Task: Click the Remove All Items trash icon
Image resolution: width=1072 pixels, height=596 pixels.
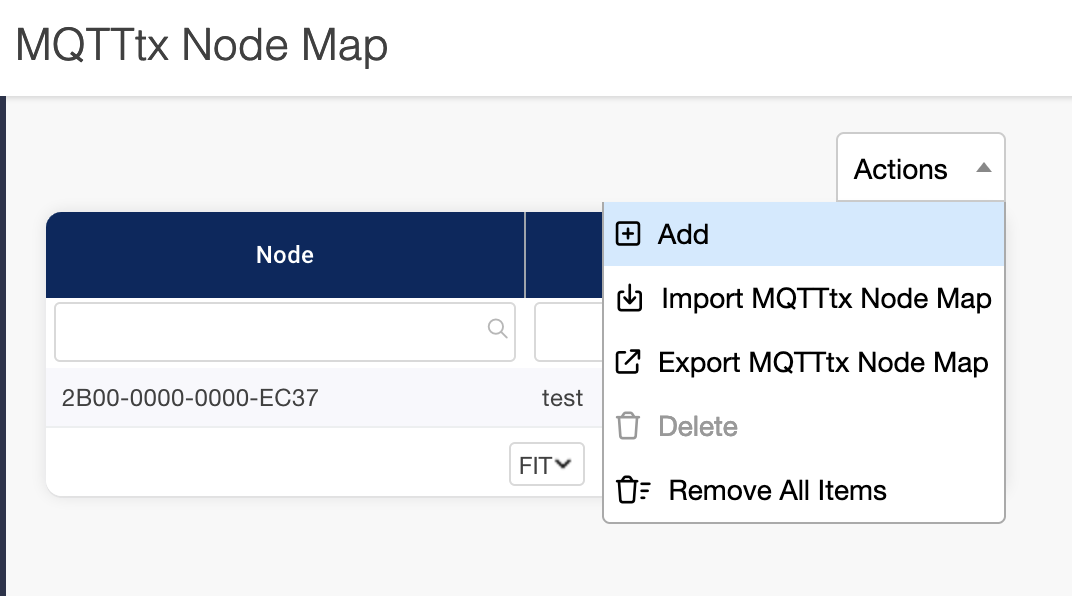Action: (x=633, y=491)
